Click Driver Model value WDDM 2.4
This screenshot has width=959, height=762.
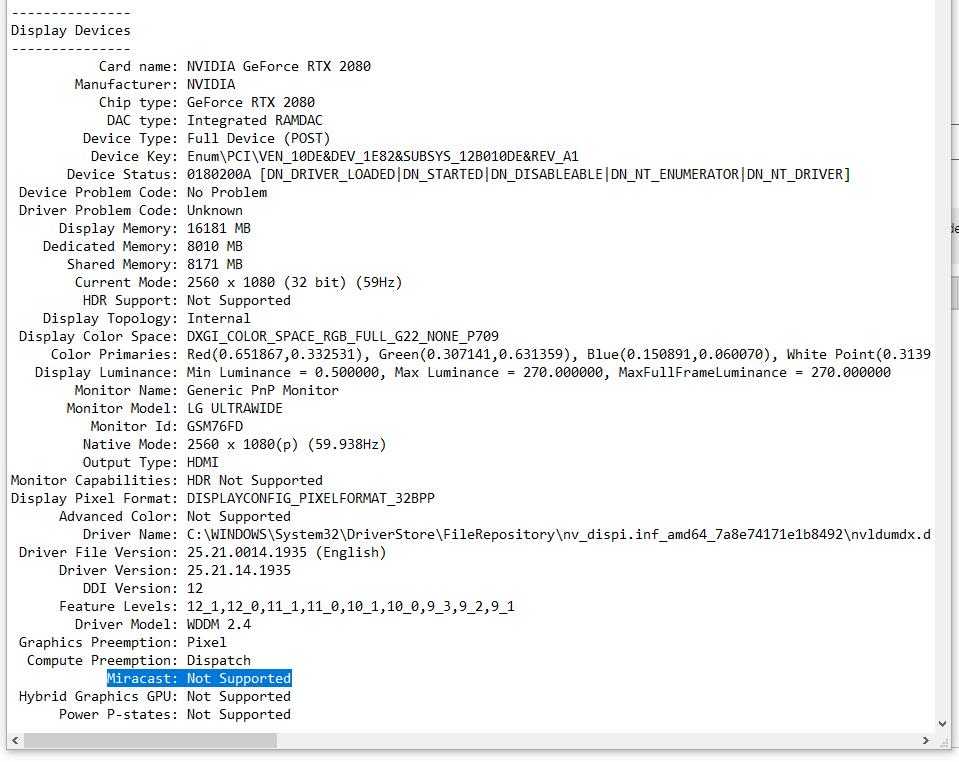[x=219, y=624]
